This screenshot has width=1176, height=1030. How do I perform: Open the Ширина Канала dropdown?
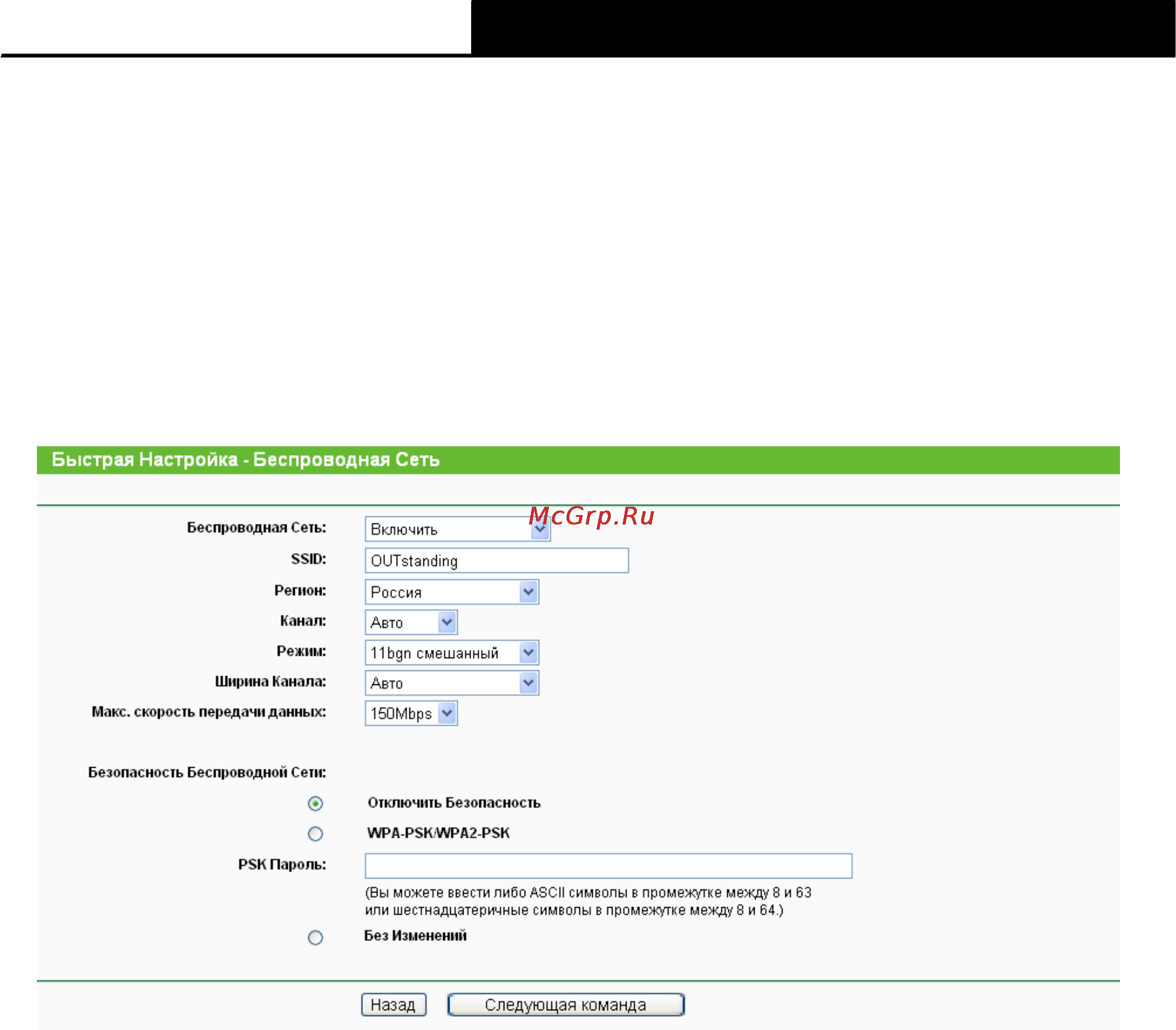tap(451, 683)
